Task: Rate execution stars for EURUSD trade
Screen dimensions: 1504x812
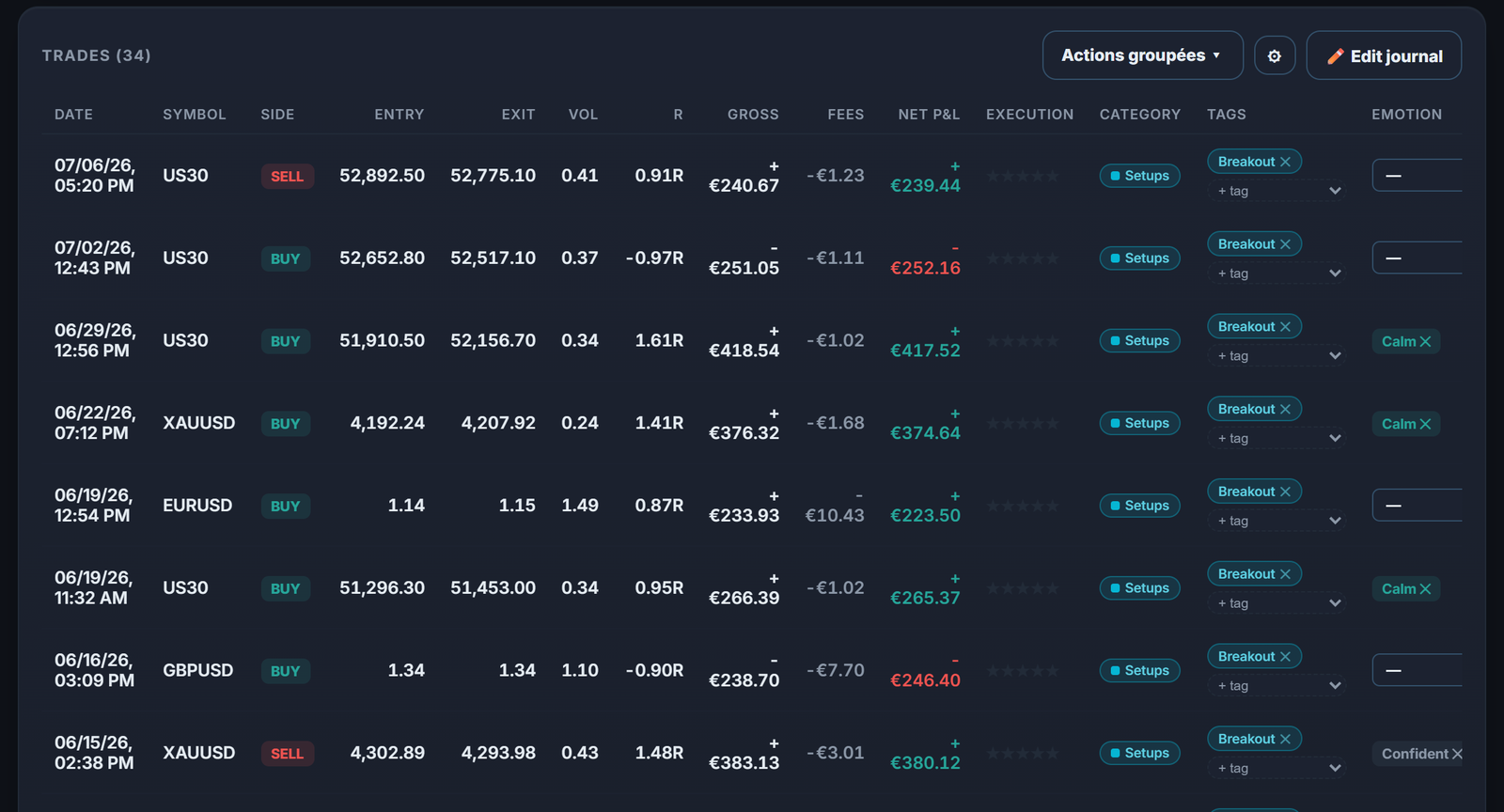Action: point(1023,506)
